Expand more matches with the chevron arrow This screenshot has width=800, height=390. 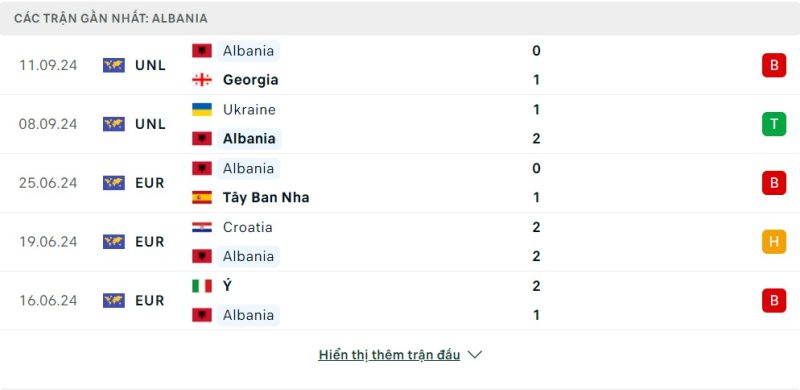tap(474, 355)
